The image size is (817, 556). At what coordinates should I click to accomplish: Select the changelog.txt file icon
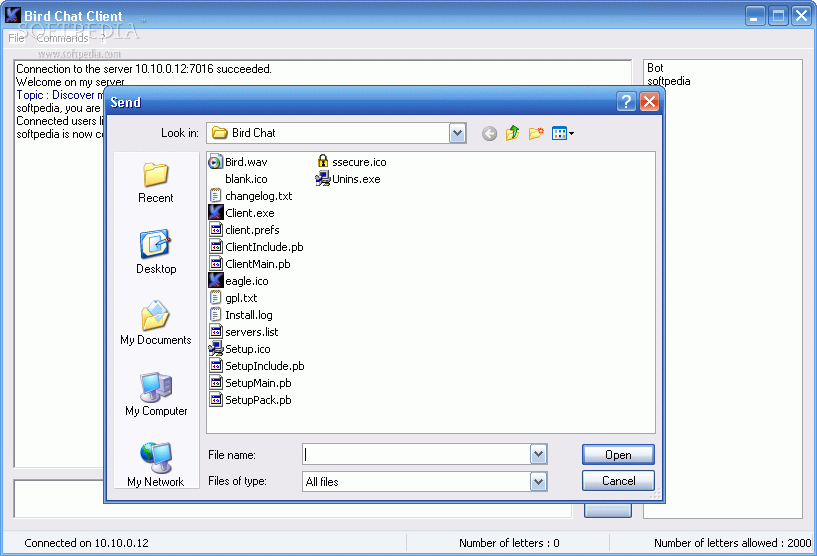[x=215, y=196]
